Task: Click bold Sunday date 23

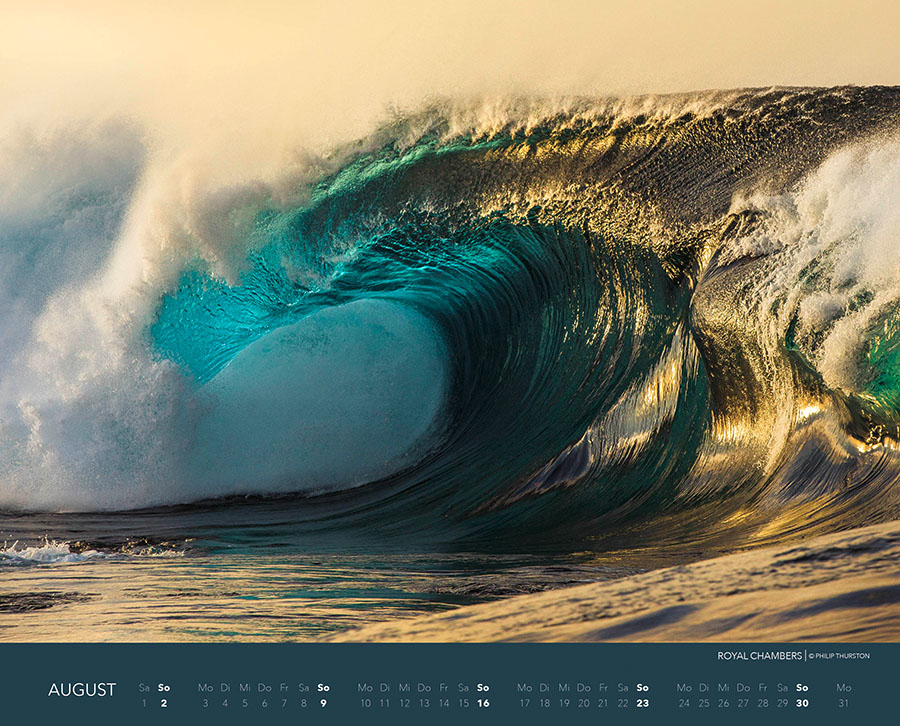Action: point(642,703)
